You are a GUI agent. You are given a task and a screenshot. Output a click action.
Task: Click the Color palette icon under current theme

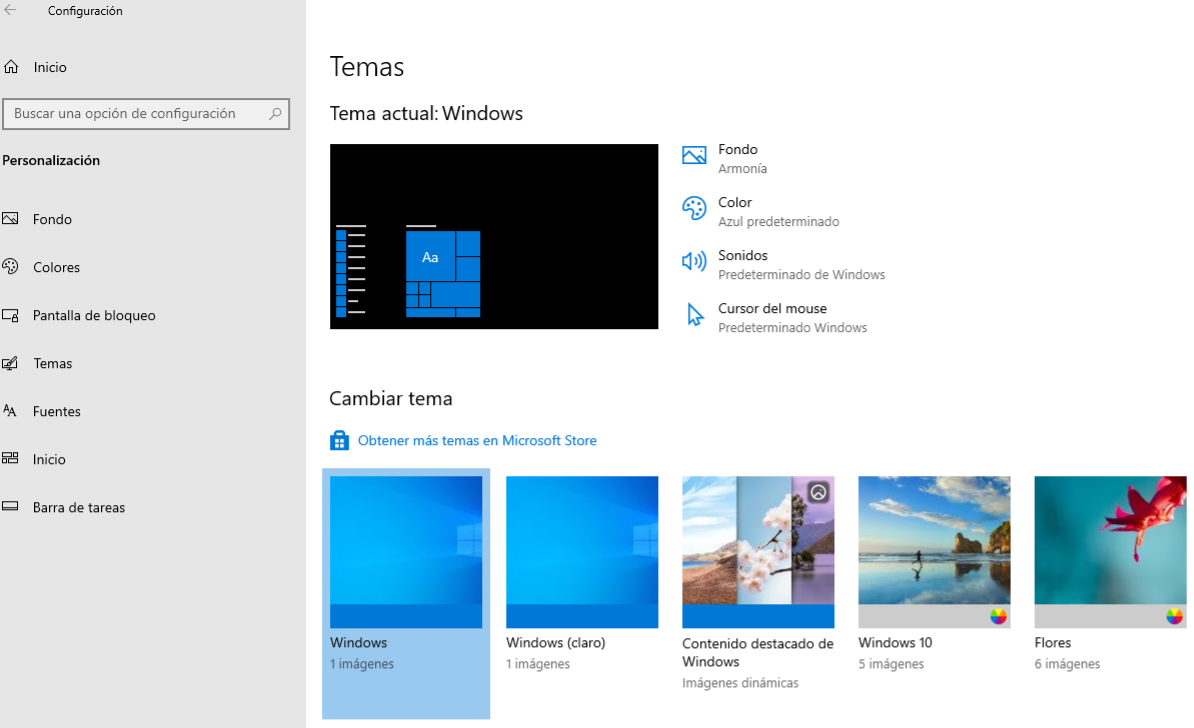694,208
